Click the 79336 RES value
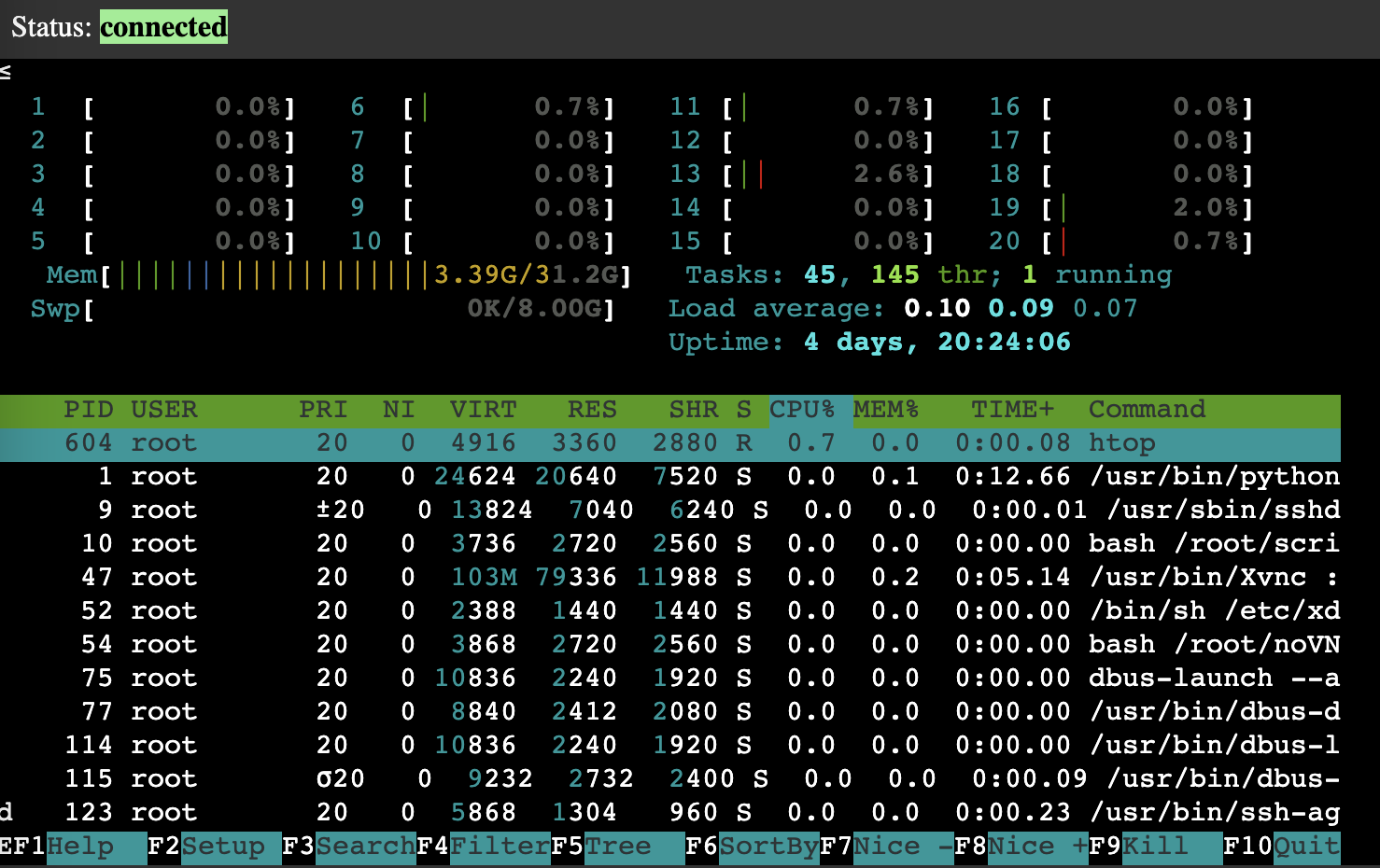 click(576, 578)
